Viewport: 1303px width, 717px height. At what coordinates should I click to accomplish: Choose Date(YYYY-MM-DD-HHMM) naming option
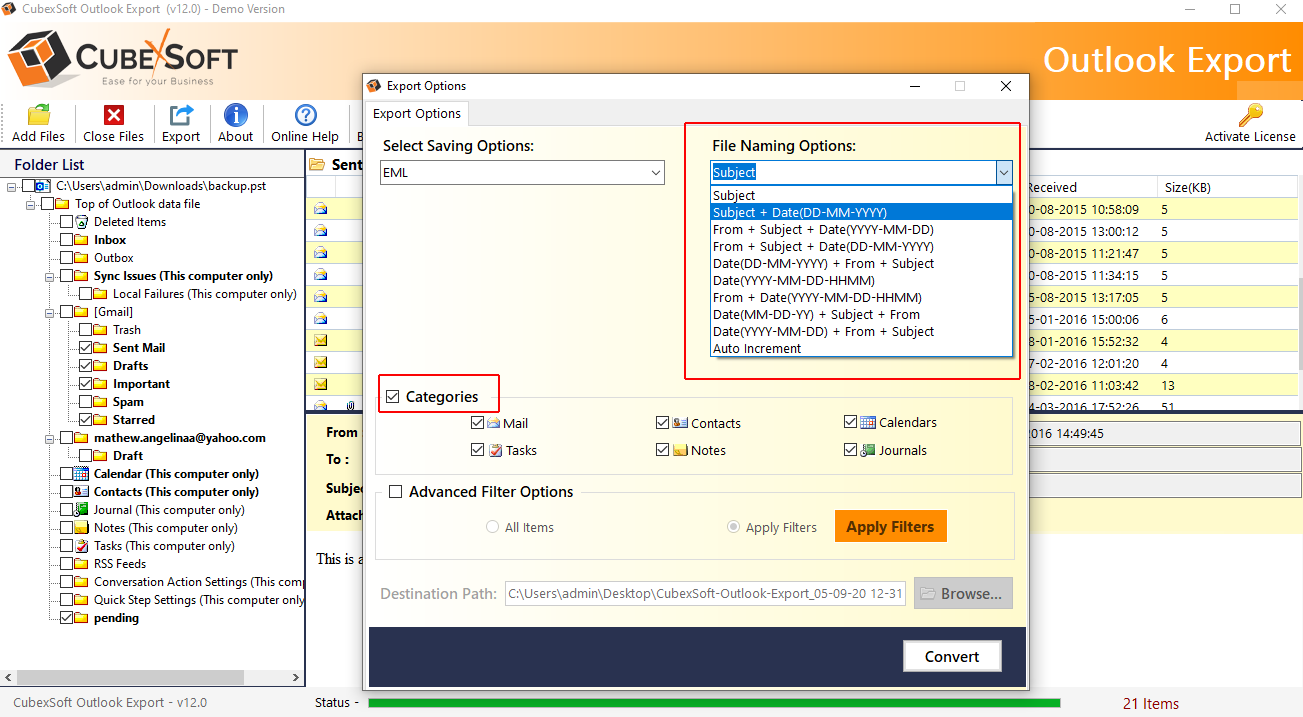[861, 280]
